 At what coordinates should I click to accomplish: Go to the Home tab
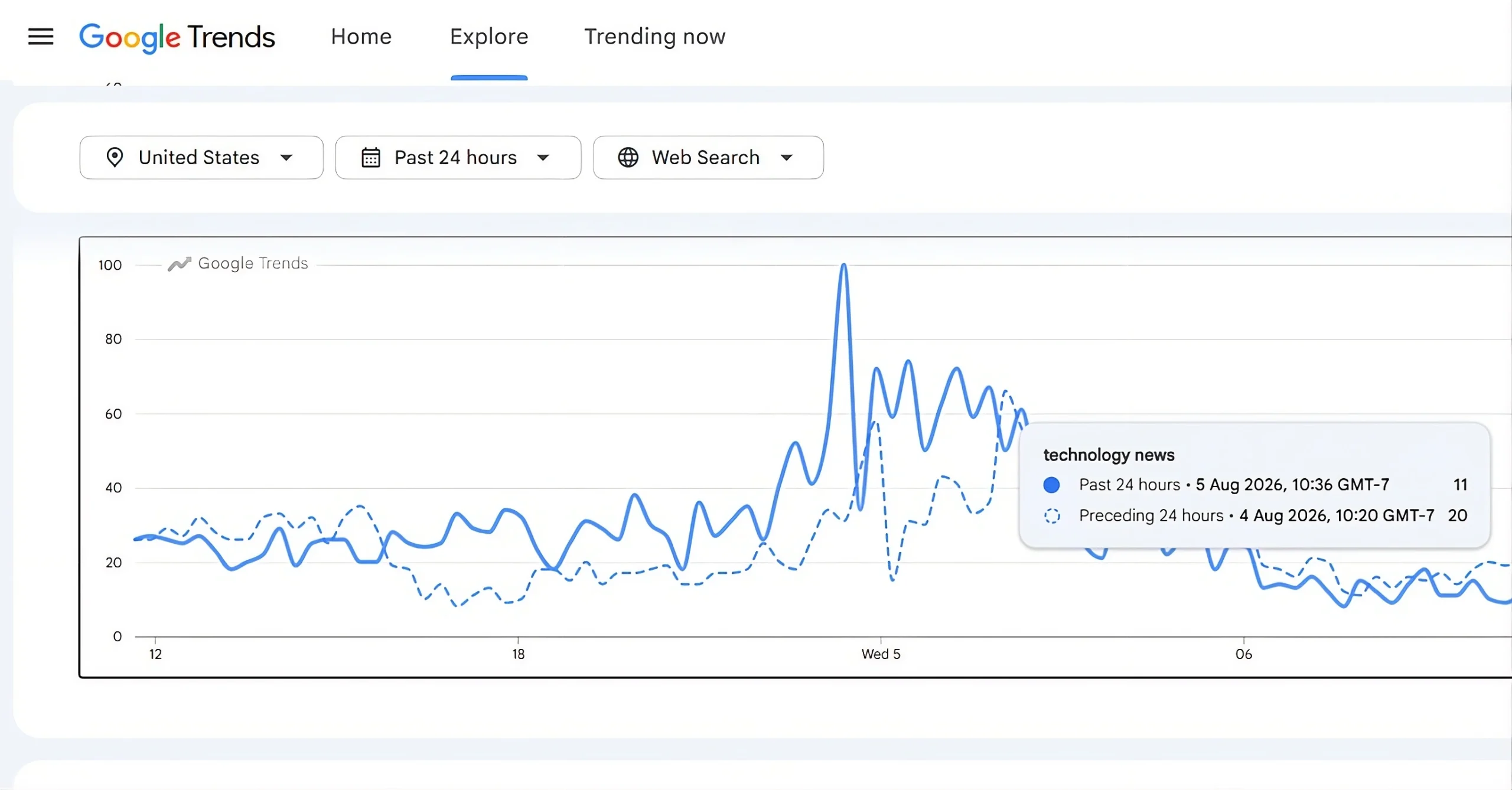[x=361, y=37]
